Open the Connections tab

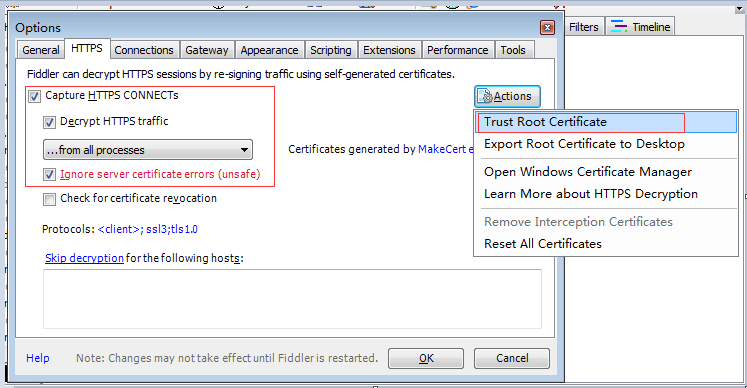pyautogui.click(x=144, y=50)
